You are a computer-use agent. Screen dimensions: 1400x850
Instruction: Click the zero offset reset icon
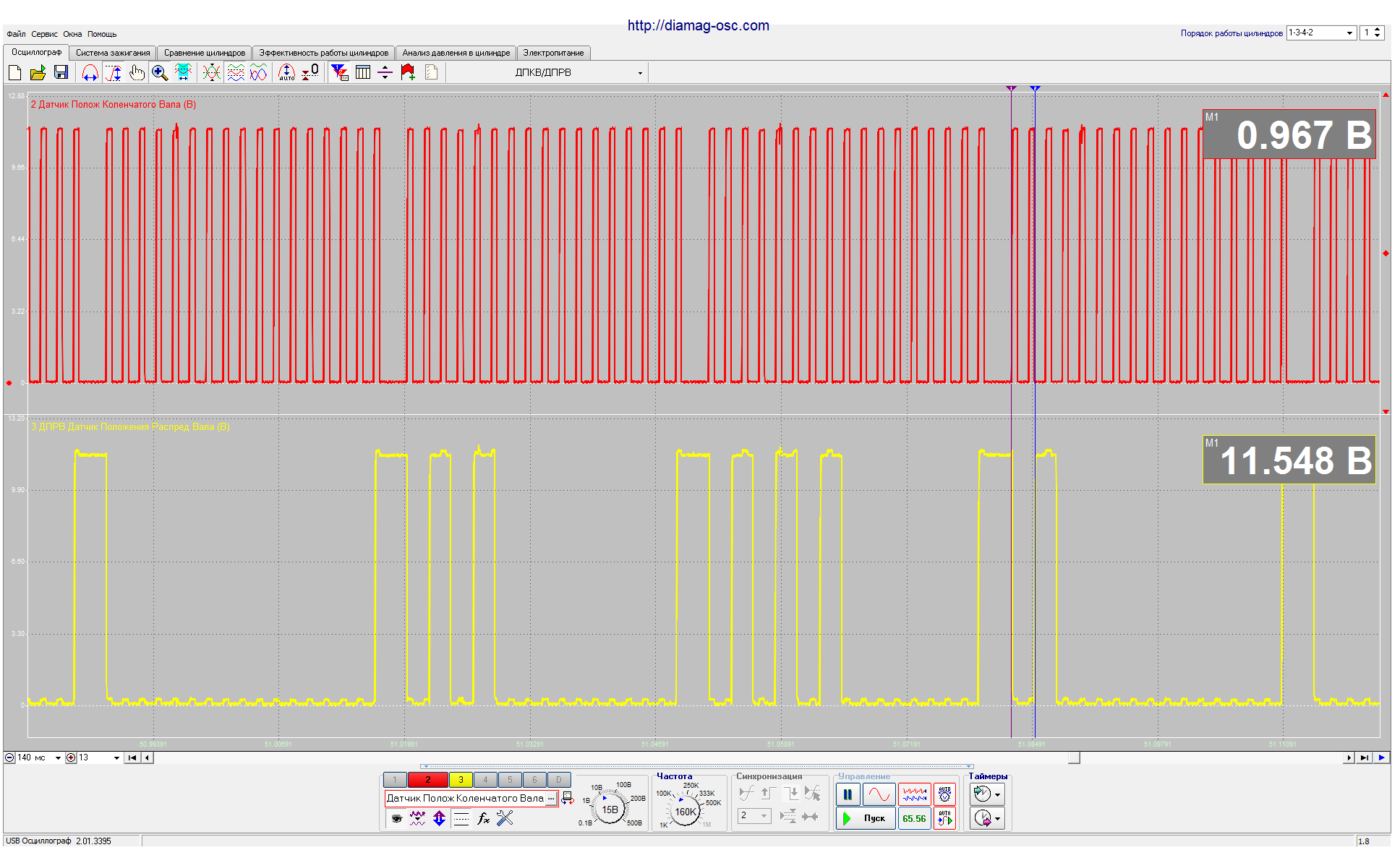pos(310,72)
